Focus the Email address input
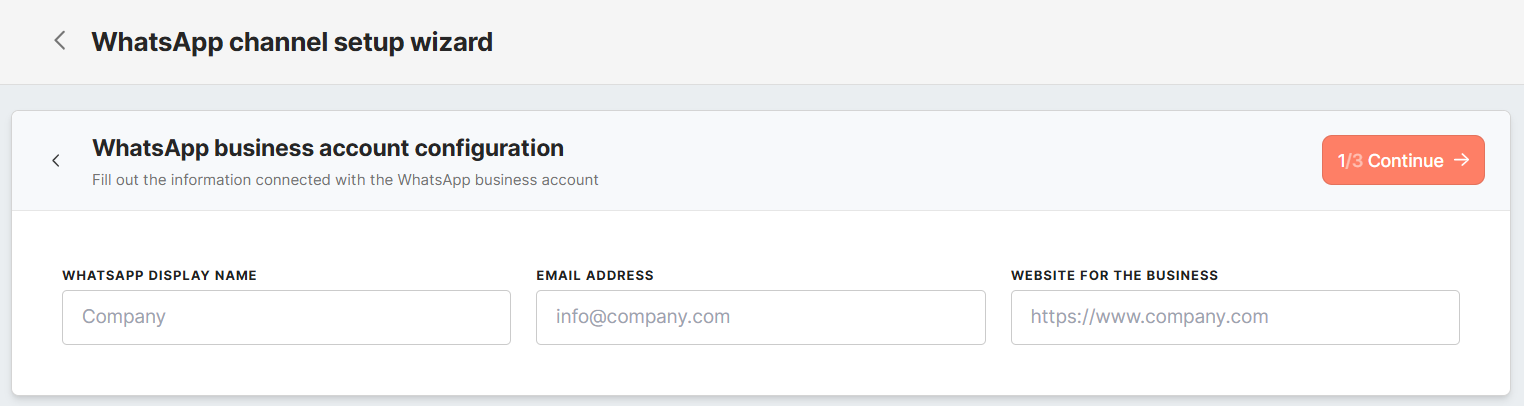The width and height of the screenshot is (1524, 406). pyautogui.click(x=761, y=318)
